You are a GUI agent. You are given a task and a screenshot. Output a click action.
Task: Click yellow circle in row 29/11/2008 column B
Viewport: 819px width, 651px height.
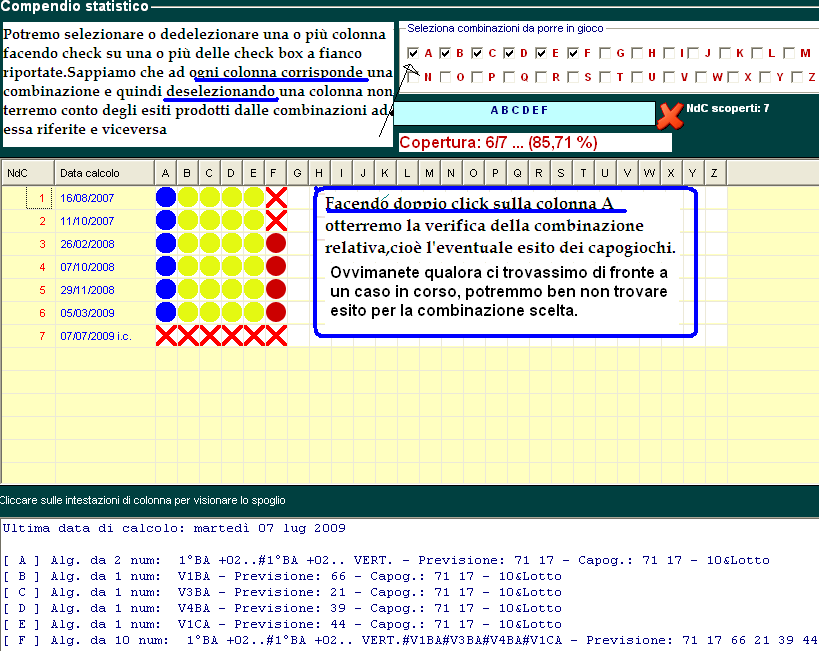(188, 289)
